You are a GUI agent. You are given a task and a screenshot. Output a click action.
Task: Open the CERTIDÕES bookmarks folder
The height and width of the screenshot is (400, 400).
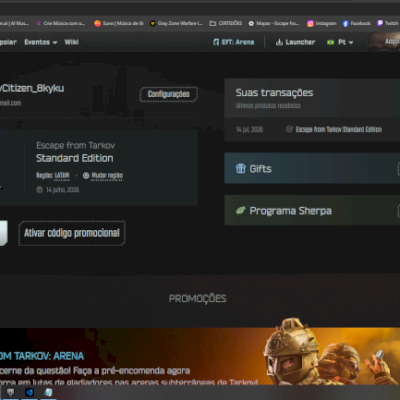(x=226, y=23)
